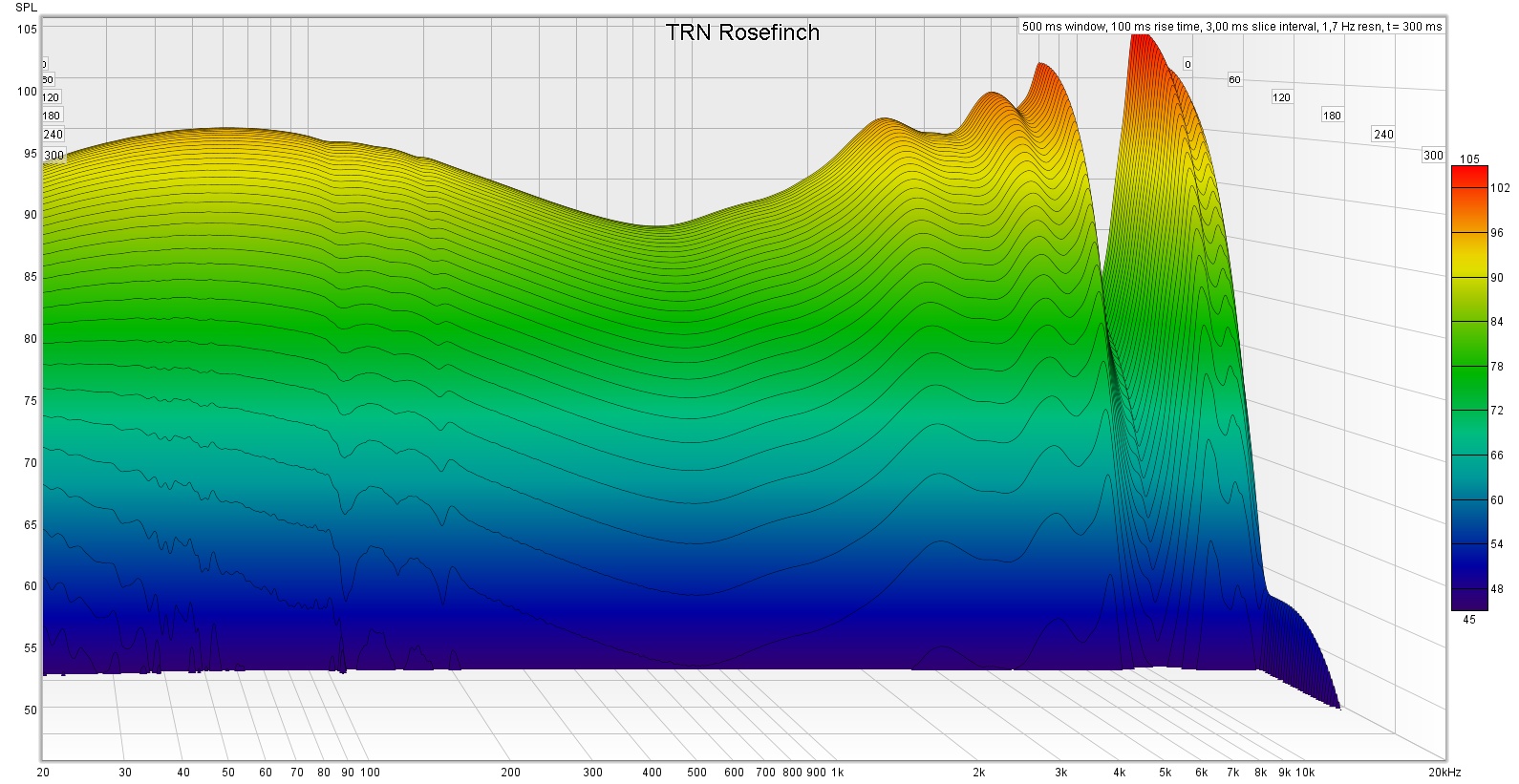Click the 300 time label beside the legend
This screenshot has height=784, width=1519.
[x=1433, y=155]
